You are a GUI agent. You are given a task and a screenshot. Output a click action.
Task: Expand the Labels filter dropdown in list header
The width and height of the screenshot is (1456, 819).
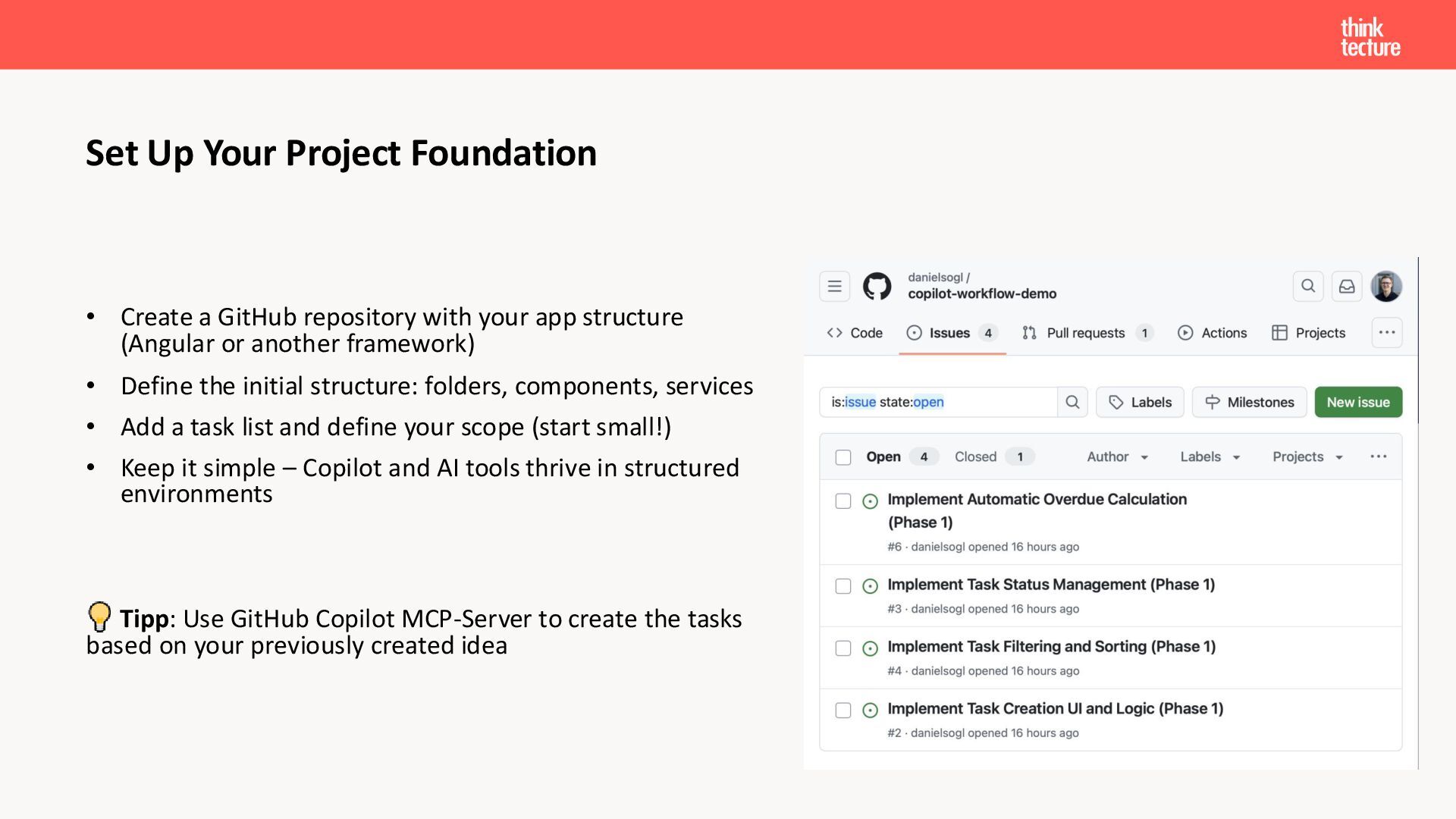[x=1210, y=457]
